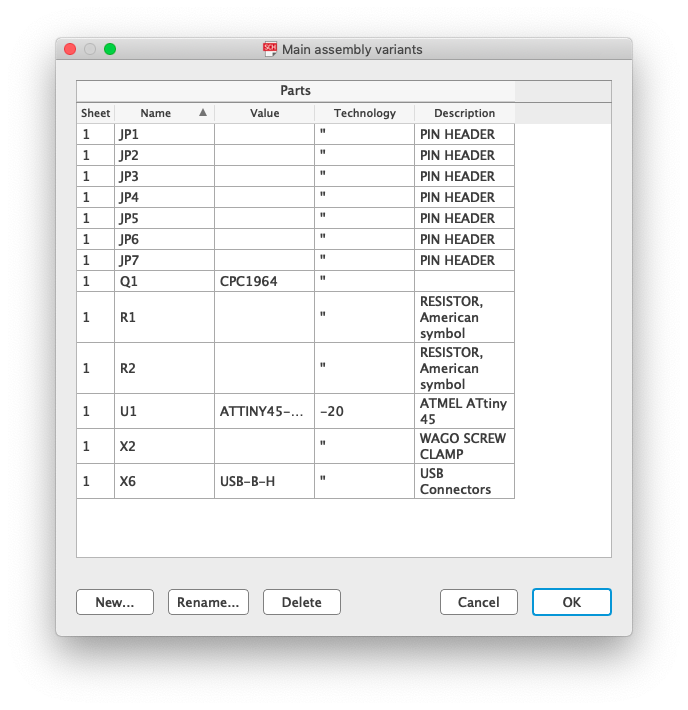Select the R1 name cell

click(x=164, y=317)
